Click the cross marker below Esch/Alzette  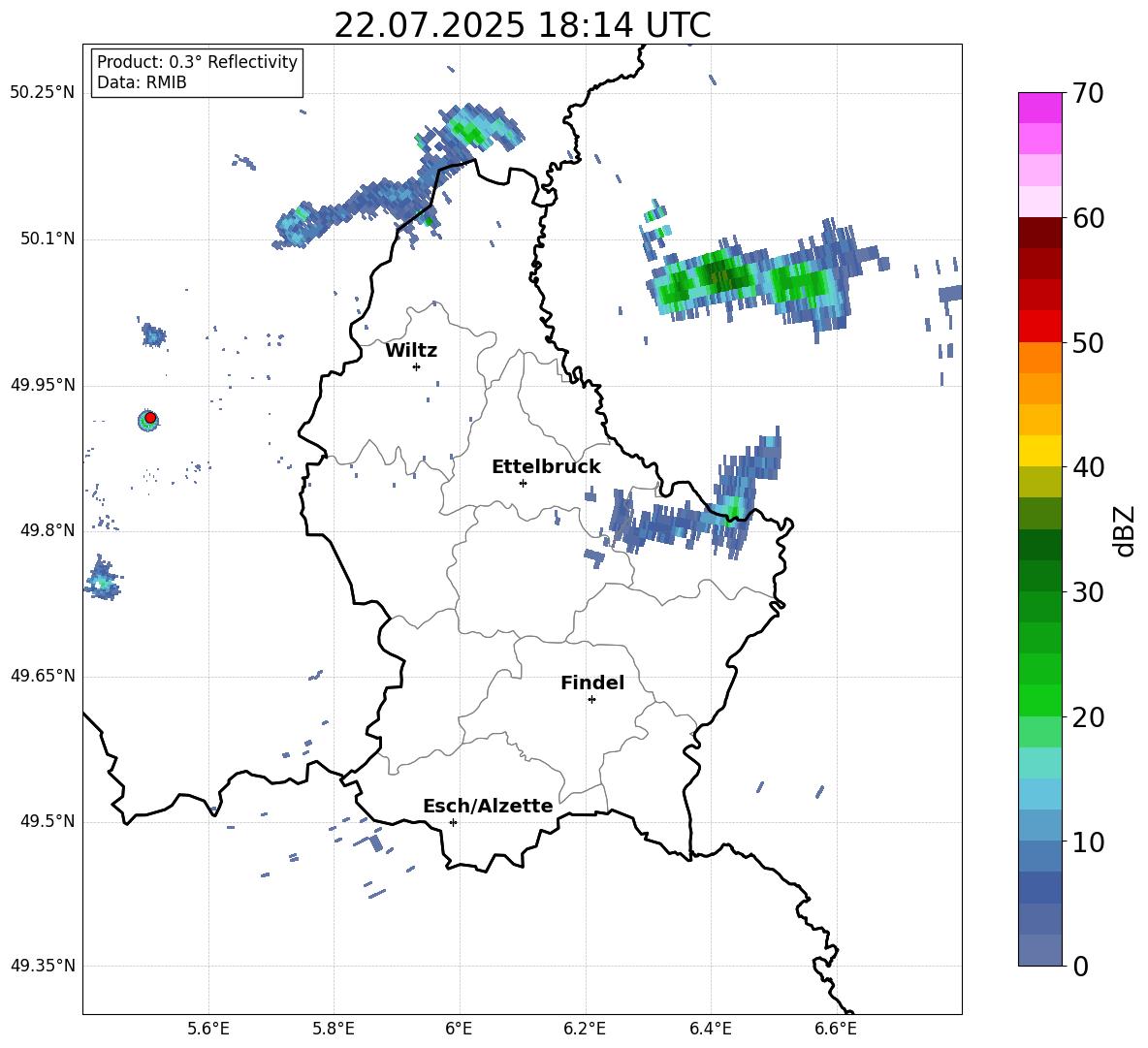453,822
